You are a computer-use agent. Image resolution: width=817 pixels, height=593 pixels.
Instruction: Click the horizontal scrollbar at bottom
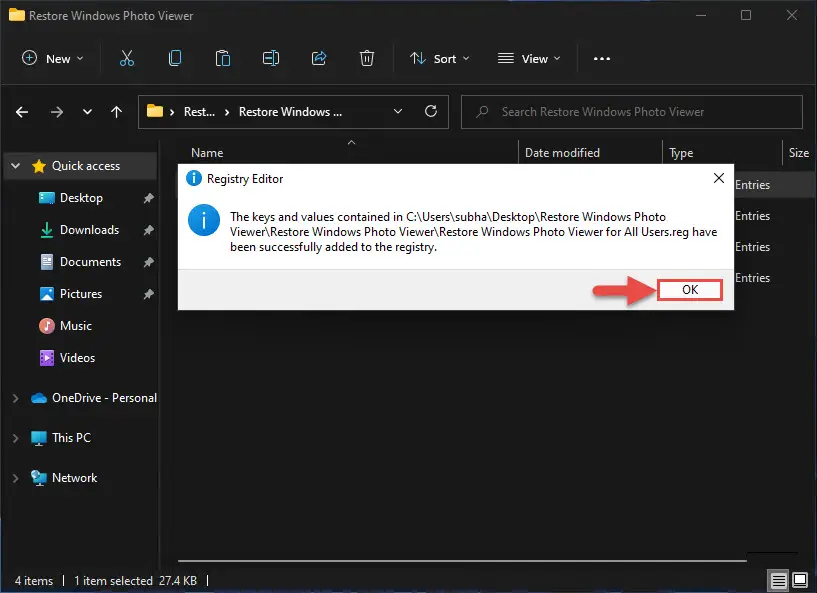462,561
